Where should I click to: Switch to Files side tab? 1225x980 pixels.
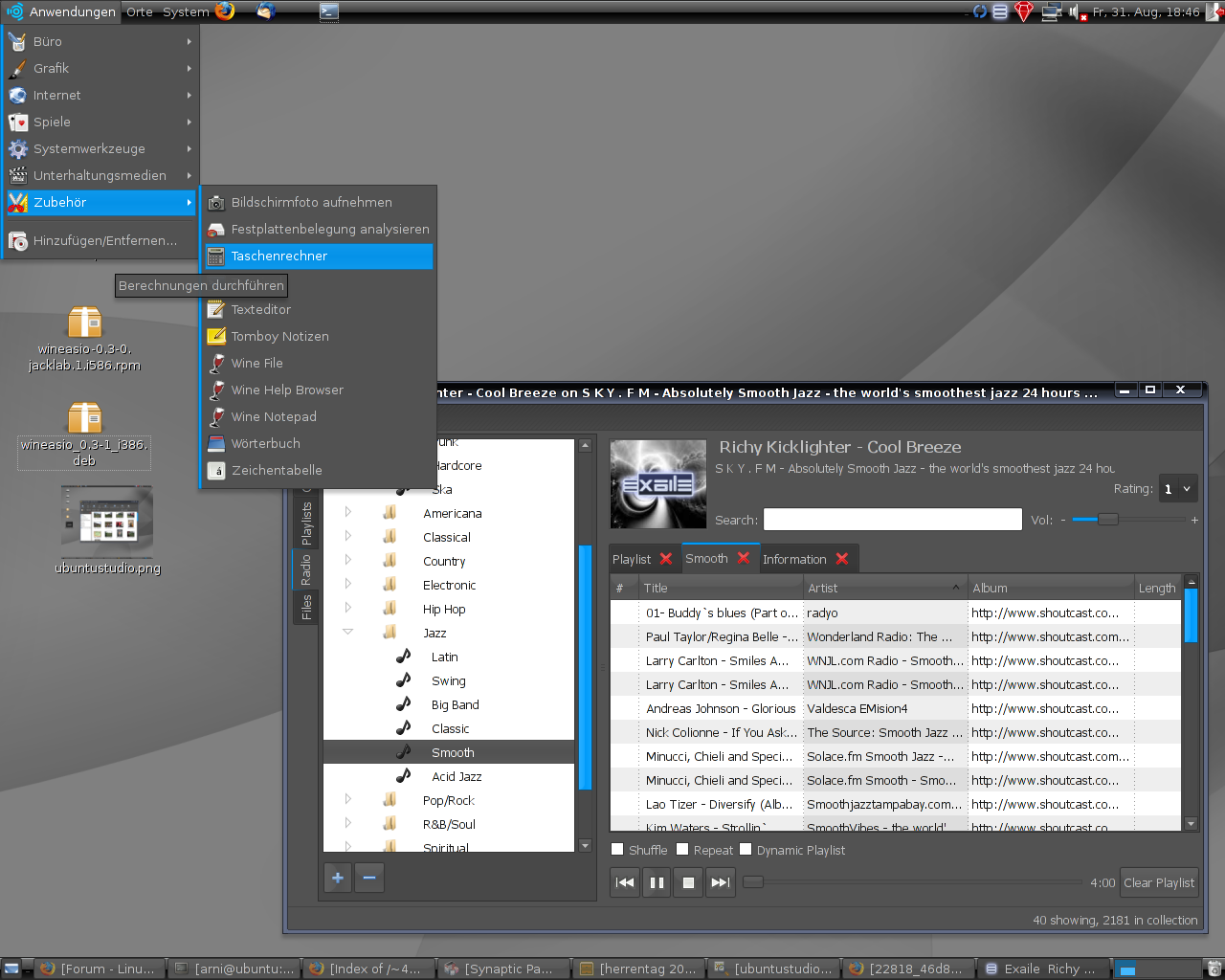click(x=306, y=607)
